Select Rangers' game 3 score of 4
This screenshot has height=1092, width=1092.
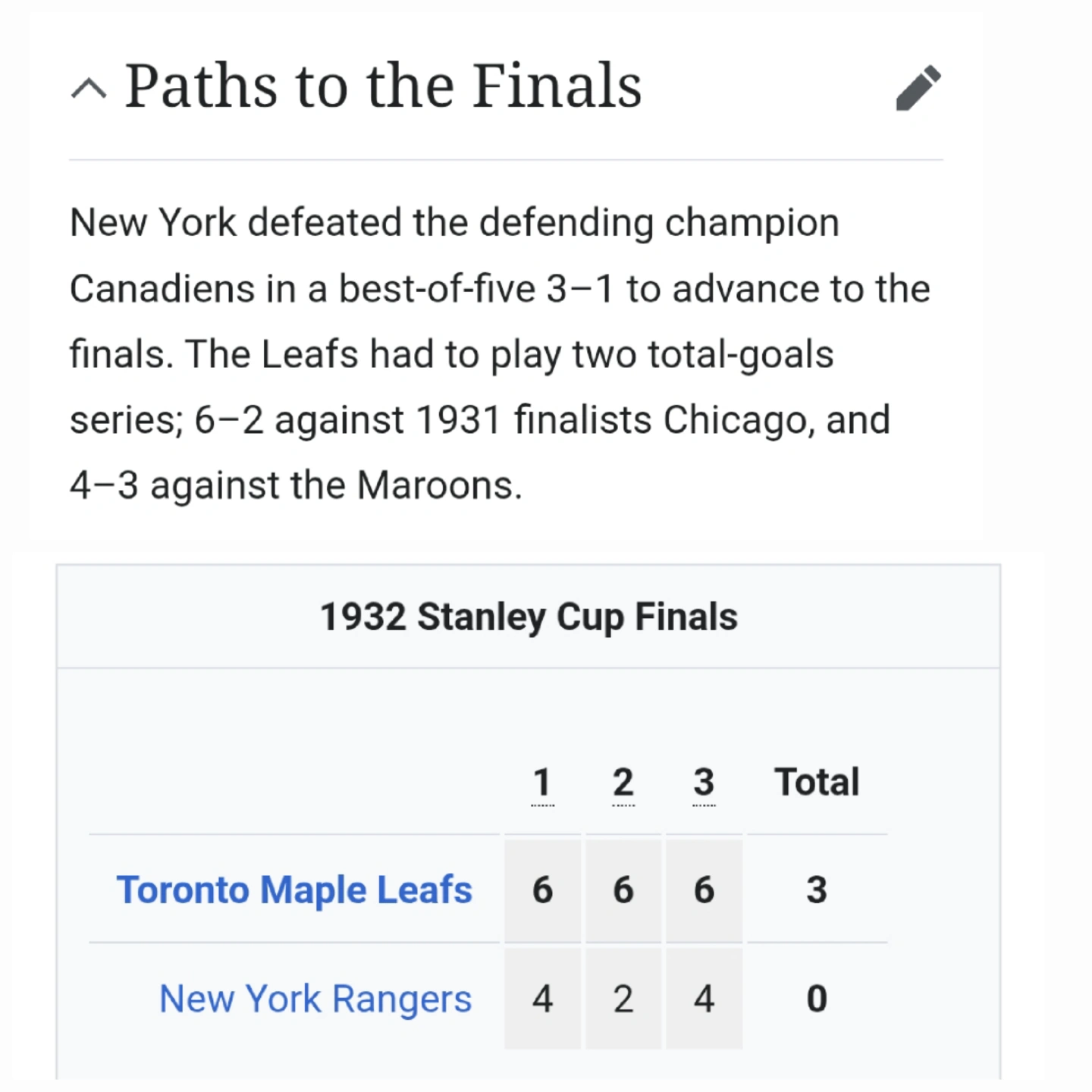[704, 999]
